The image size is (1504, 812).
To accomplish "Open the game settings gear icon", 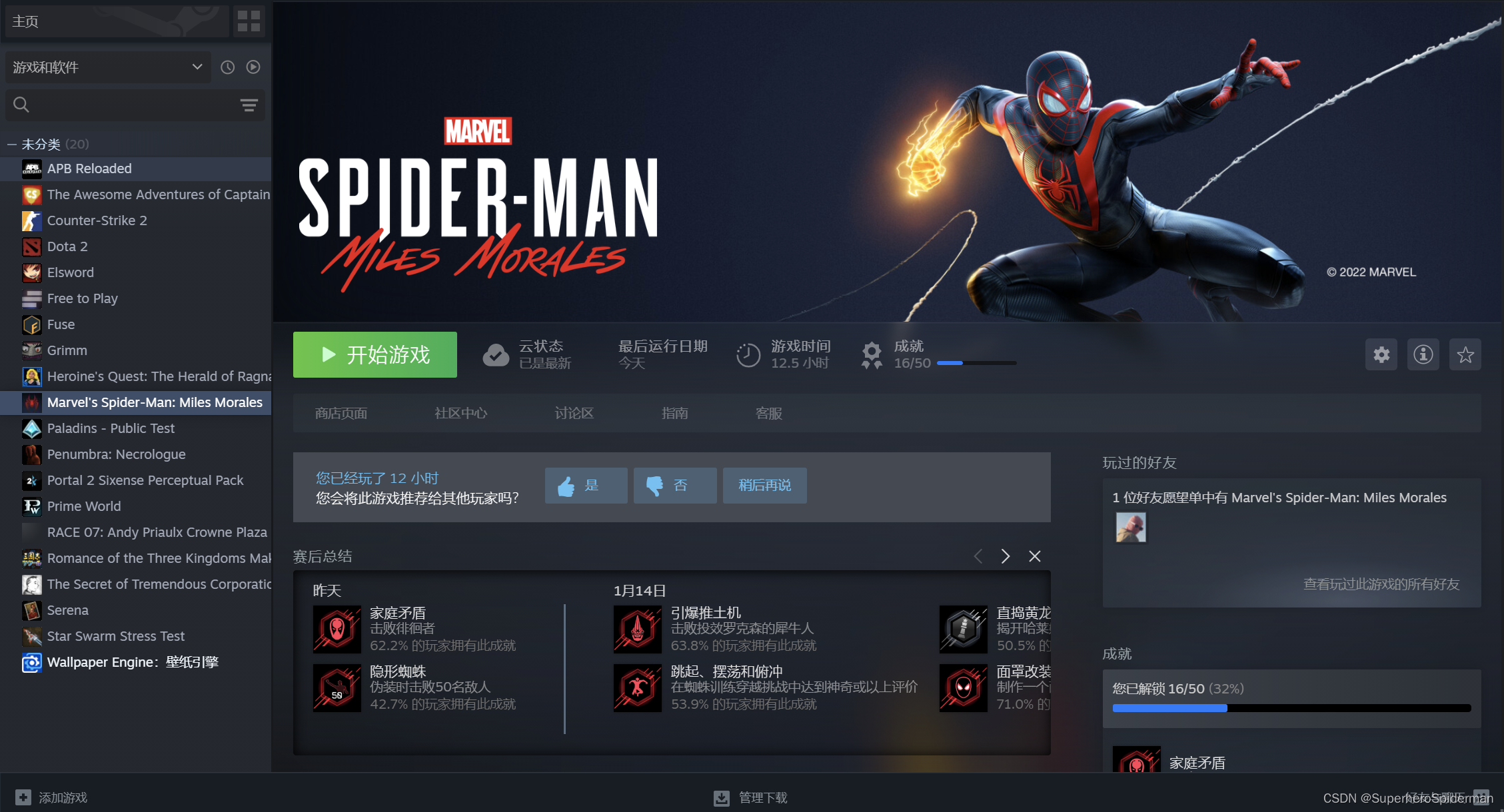I will click(x=1381, y=354).
